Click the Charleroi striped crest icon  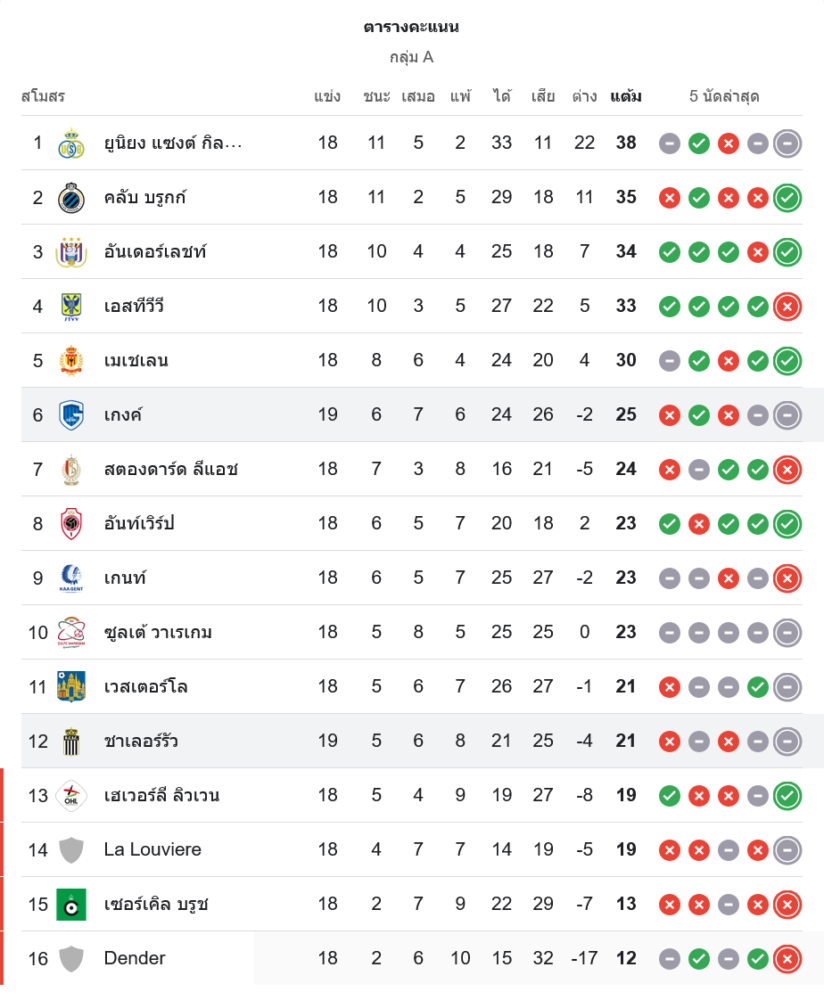coord(70,741)
